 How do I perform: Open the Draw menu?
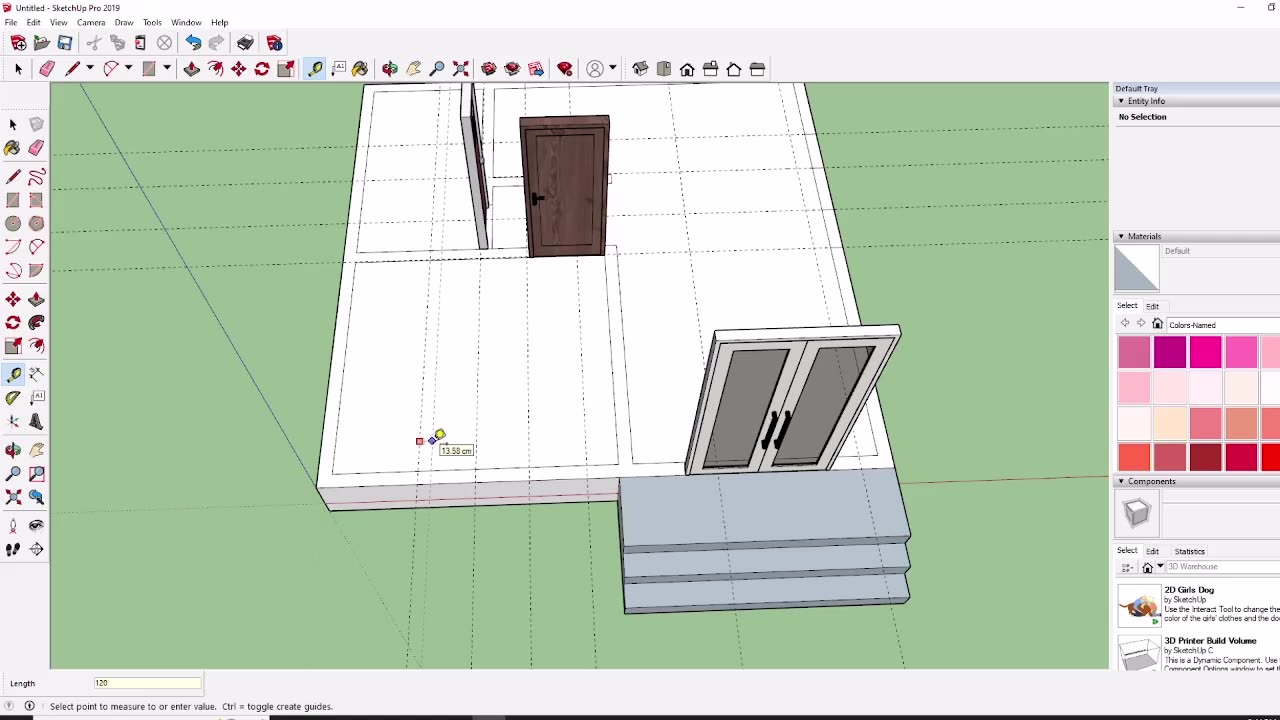click(x=124, y=22)
